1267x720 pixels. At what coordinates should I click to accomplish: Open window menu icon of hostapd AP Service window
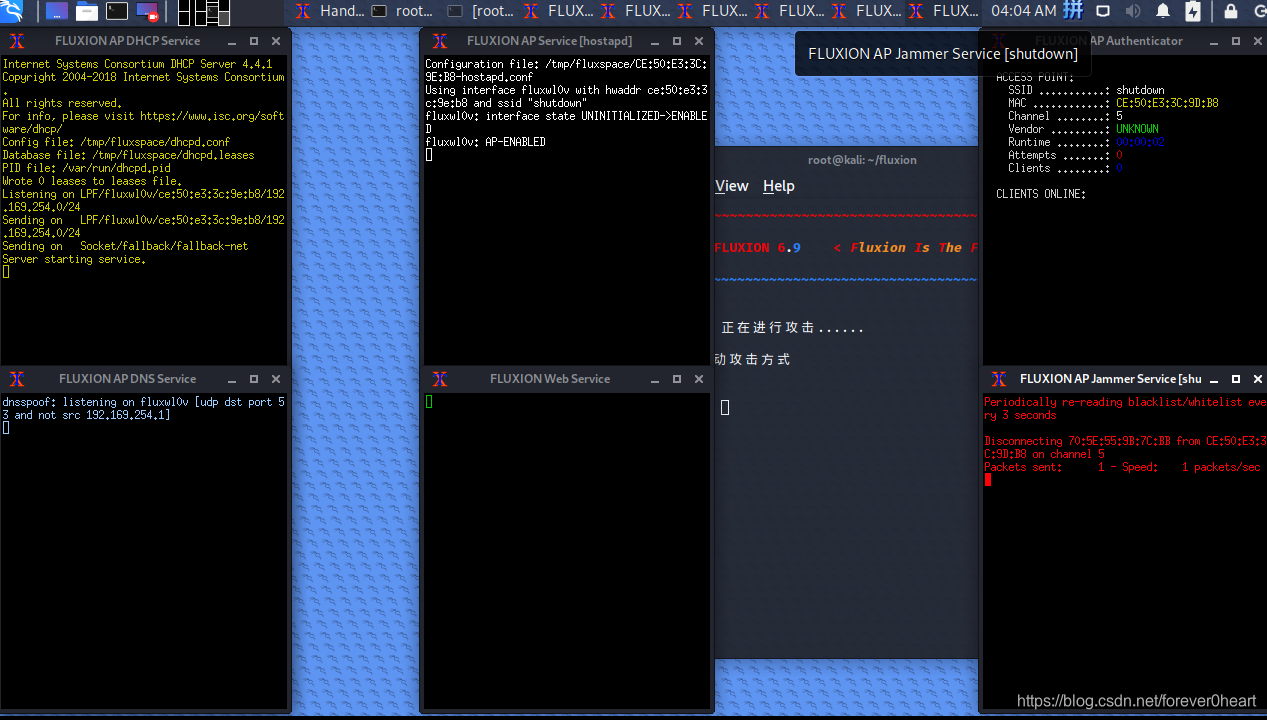[x=439, y=41]
